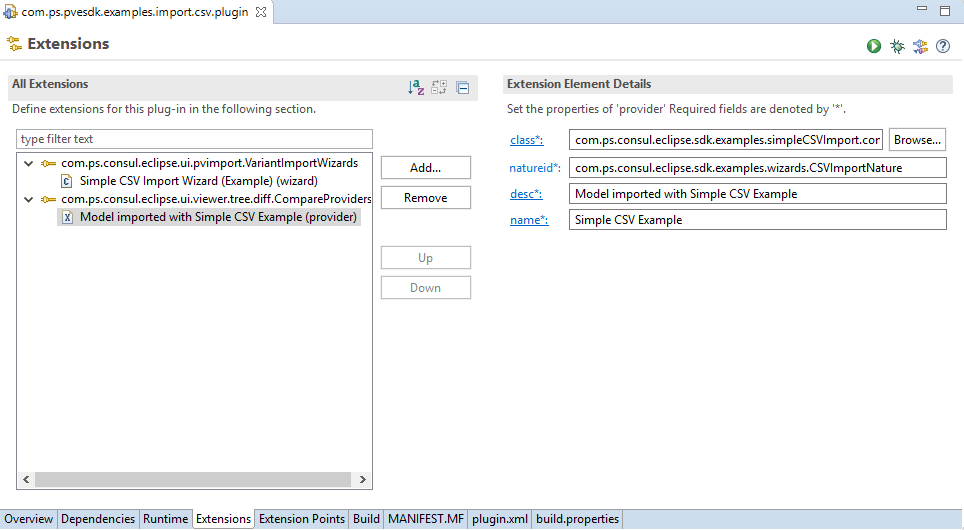Click the Collapse All icon in All Extensions
This screenshot has height=530, width=964.
click(x=463, y=88)
